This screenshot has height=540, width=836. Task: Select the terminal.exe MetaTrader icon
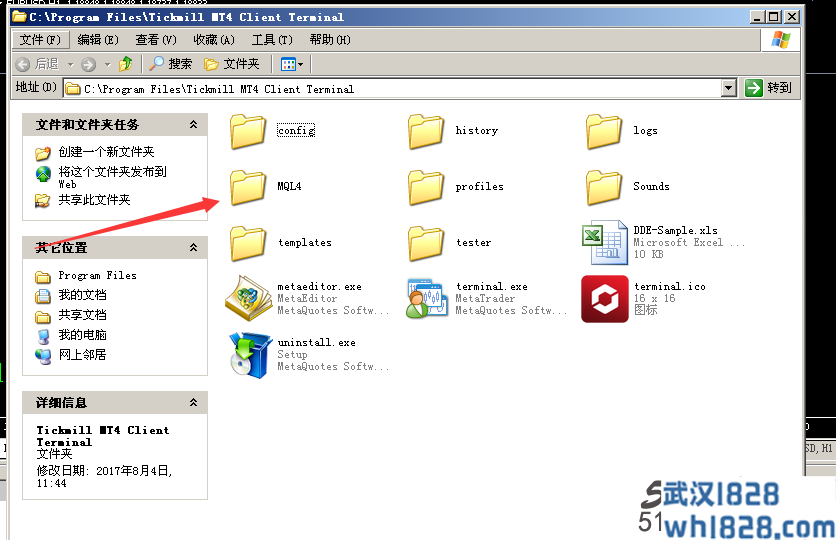[x=426, y=298]
